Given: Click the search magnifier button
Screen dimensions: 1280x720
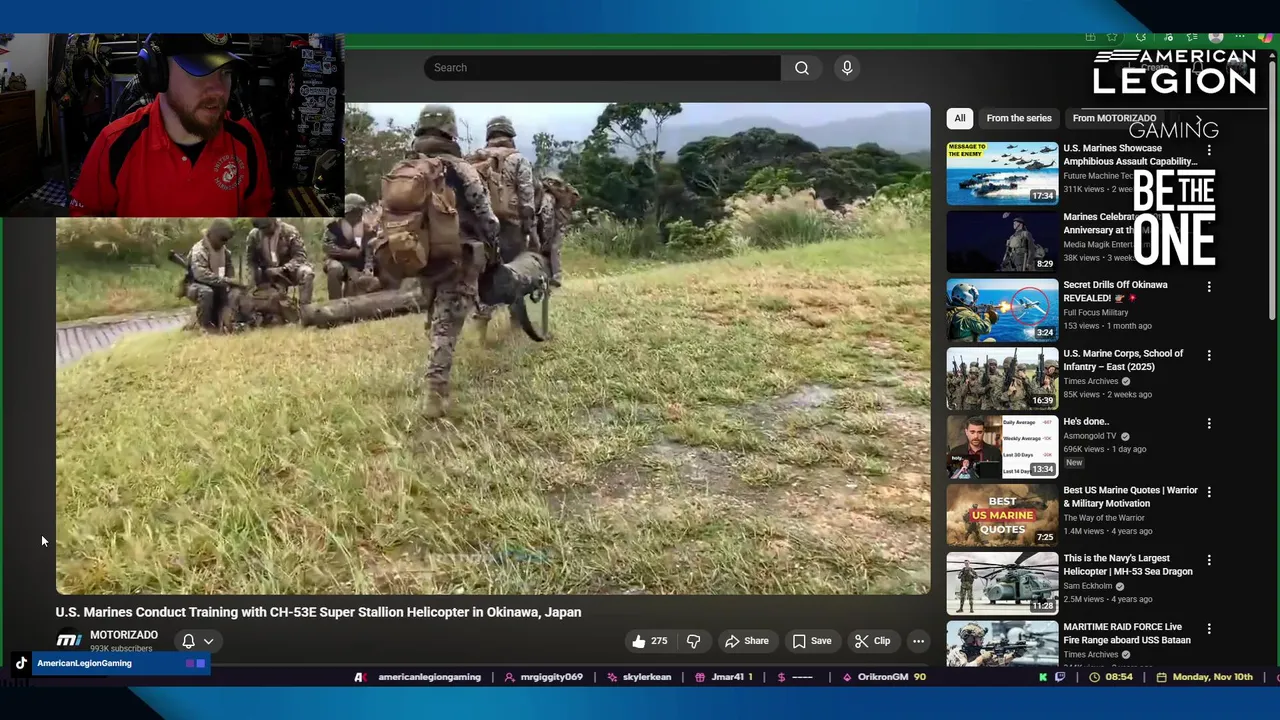Looking at the screenshot, I should click(802, 68).
